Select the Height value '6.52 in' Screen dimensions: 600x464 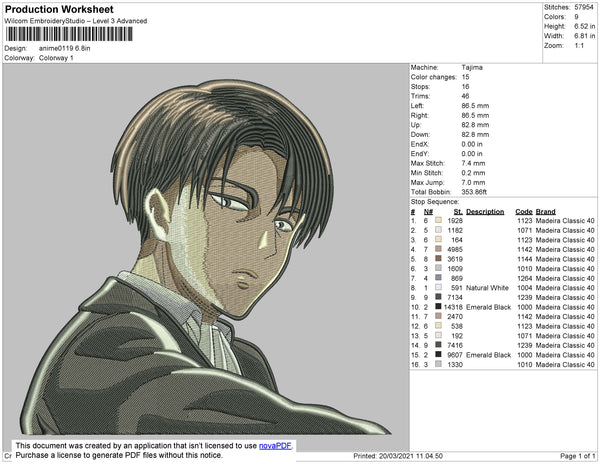(584, 26)
